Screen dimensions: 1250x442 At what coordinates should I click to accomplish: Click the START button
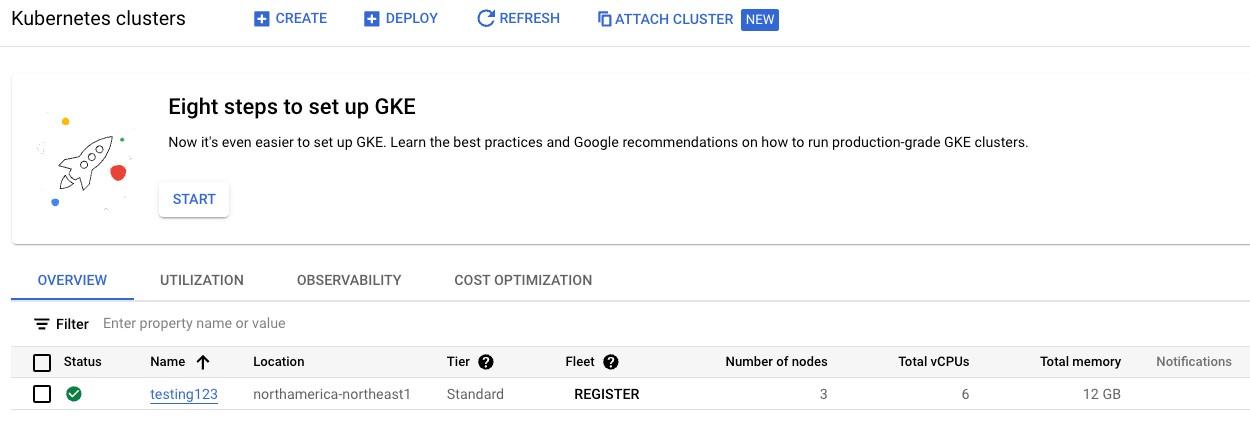[x=194, y=199]
